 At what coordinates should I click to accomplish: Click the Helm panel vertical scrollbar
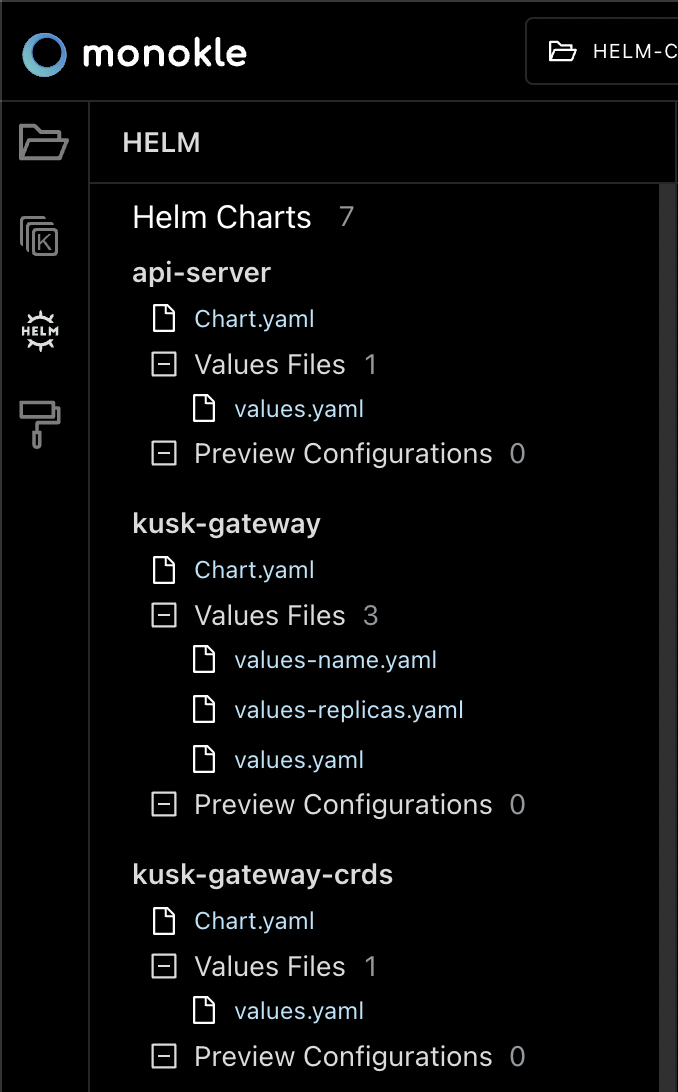point(667,637)
